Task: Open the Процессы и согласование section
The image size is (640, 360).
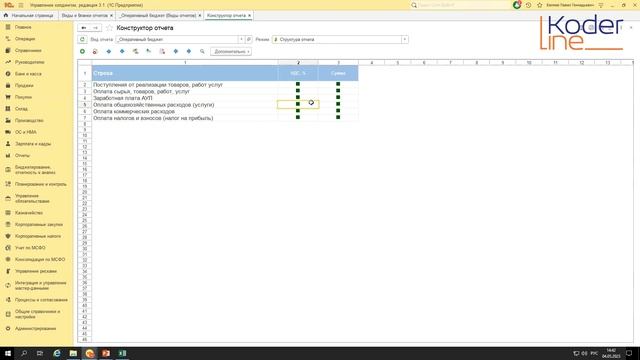Action: tap(41, 300)
